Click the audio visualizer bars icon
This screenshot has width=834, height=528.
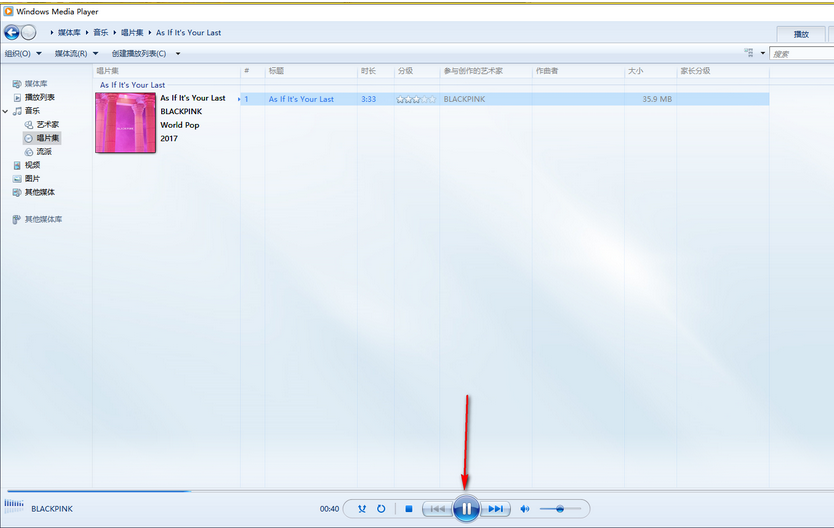pos(14,506)
